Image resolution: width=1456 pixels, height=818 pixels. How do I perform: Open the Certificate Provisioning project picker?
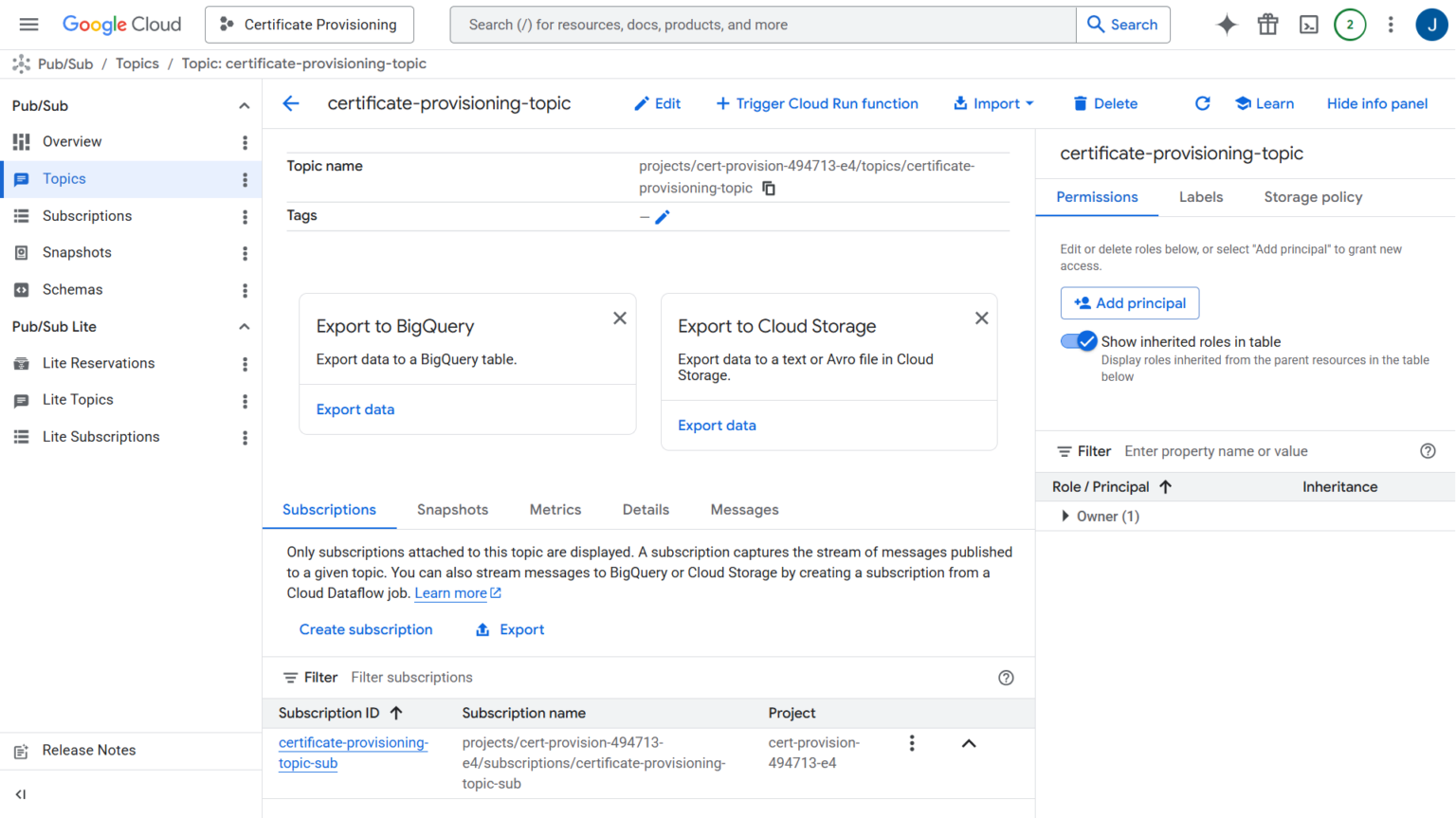coord(309,25)
